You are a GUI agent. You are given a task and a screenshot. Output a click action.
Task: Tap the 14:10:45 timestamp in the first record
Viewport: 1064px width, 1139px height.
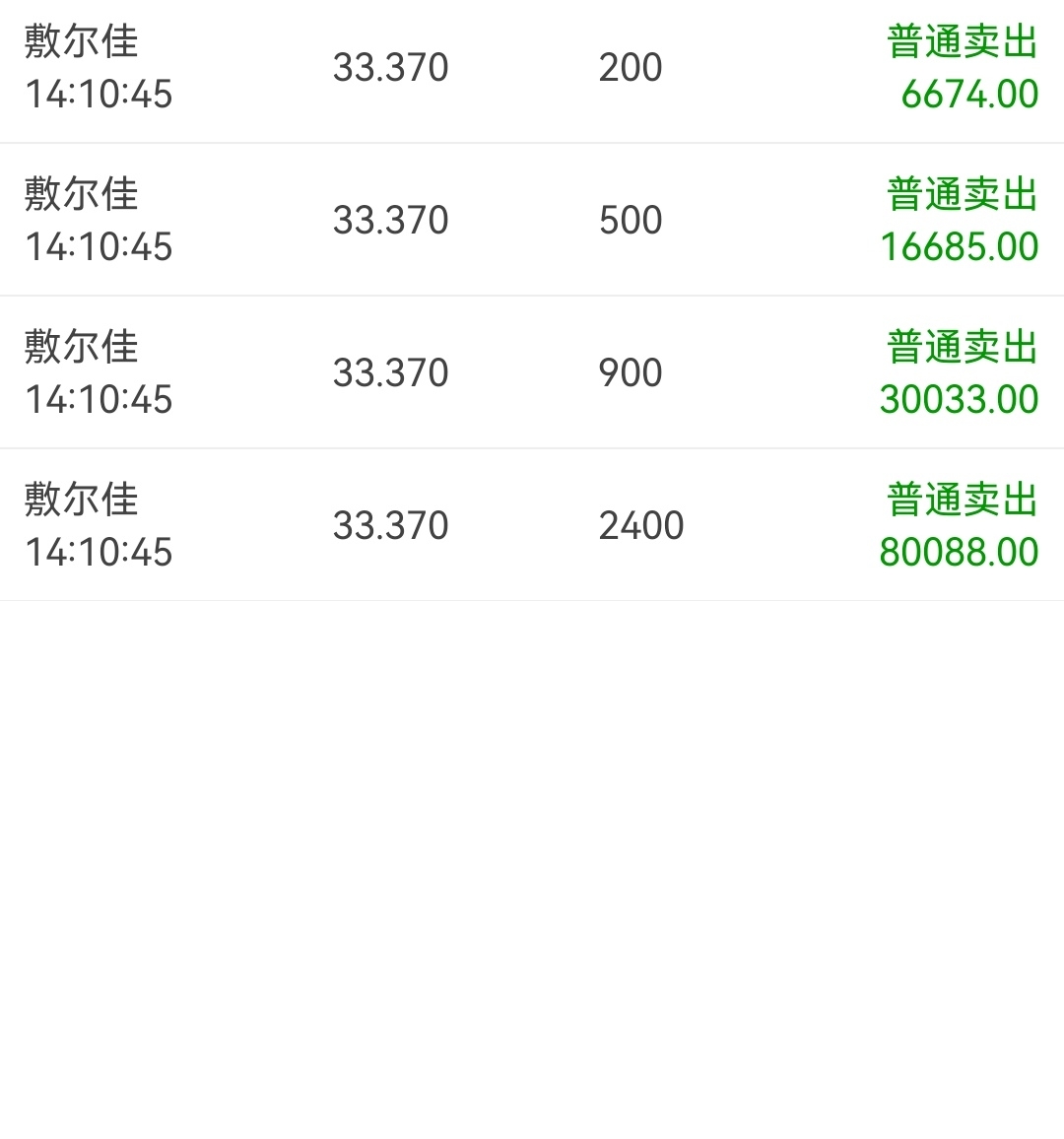[99, 95]
